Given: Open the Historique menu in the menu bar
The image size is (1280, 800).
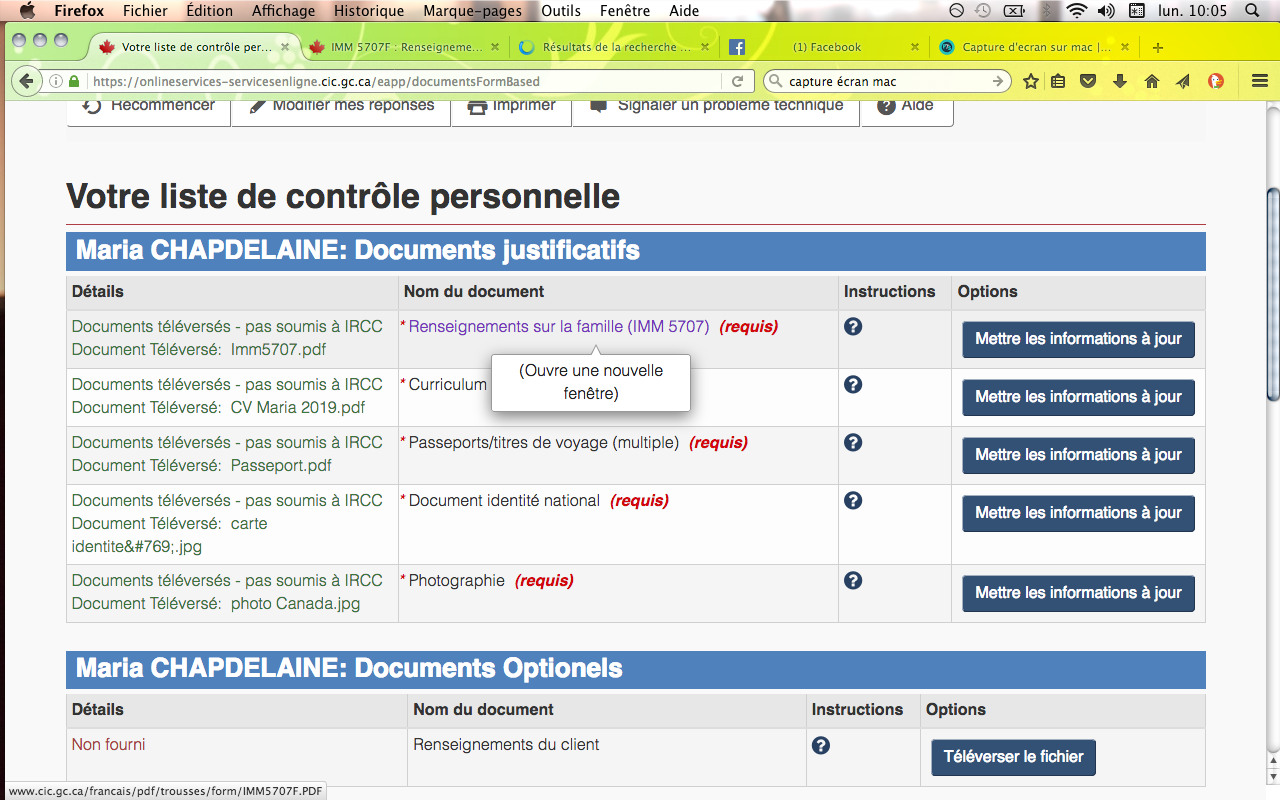Looking at the screenshot, I should pyautogui.click(x=369, y=11).
